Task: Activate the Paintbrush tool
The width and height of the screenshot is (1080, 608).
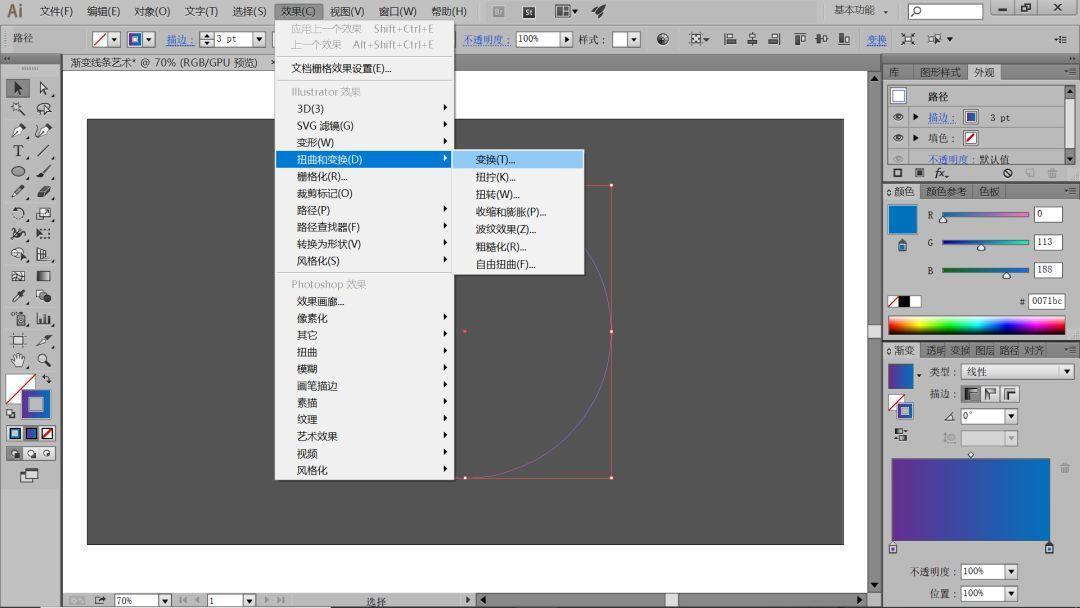Action: (x=44, y=170)
